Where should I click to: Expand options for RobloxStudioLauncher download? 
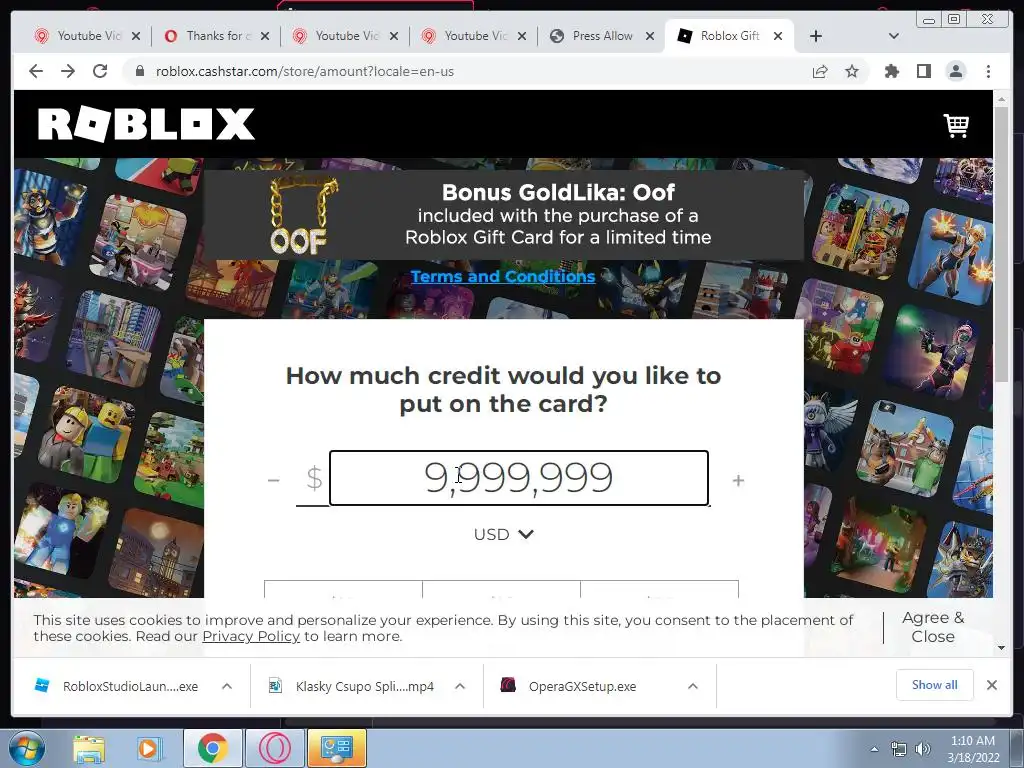point(227,686)
